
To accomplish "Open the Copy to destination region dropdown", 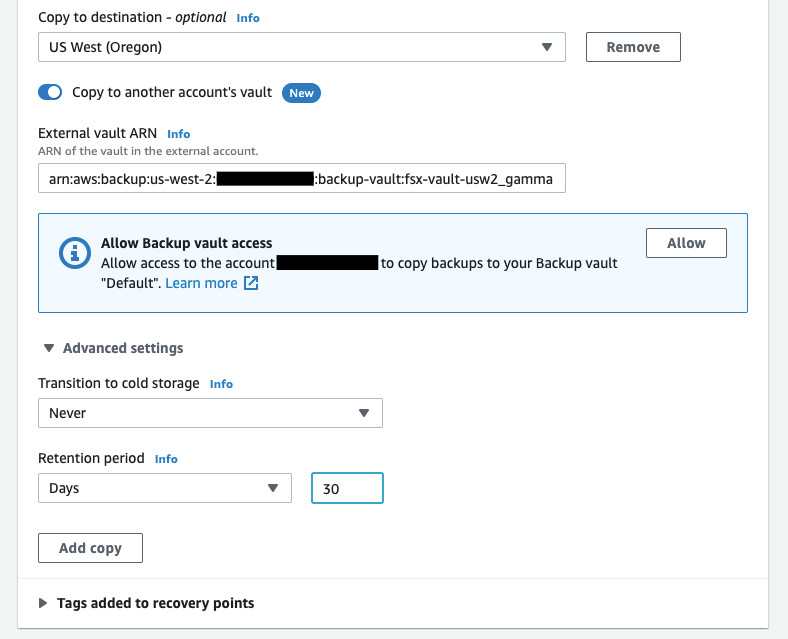I will tap(302, 47).
